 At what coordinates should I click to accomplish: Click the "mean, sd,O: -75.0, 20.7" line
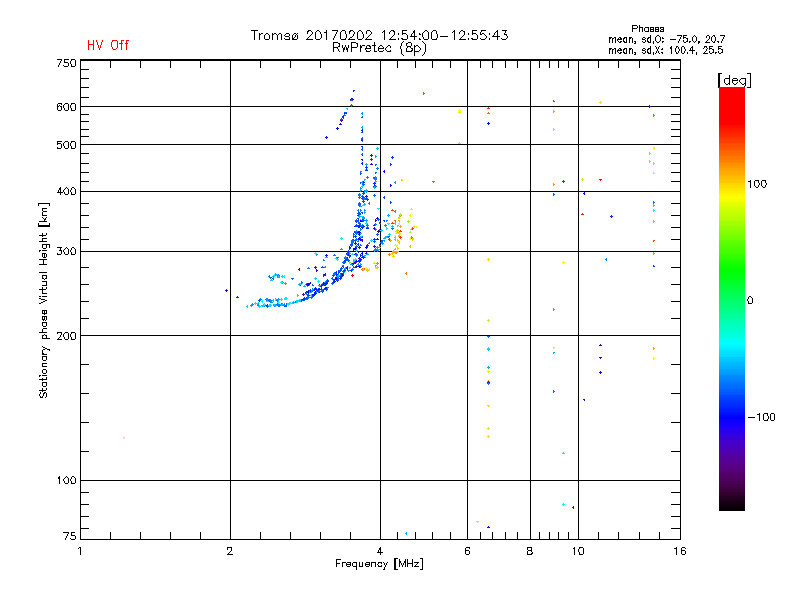pyautogui.click(x=666, y=39)
